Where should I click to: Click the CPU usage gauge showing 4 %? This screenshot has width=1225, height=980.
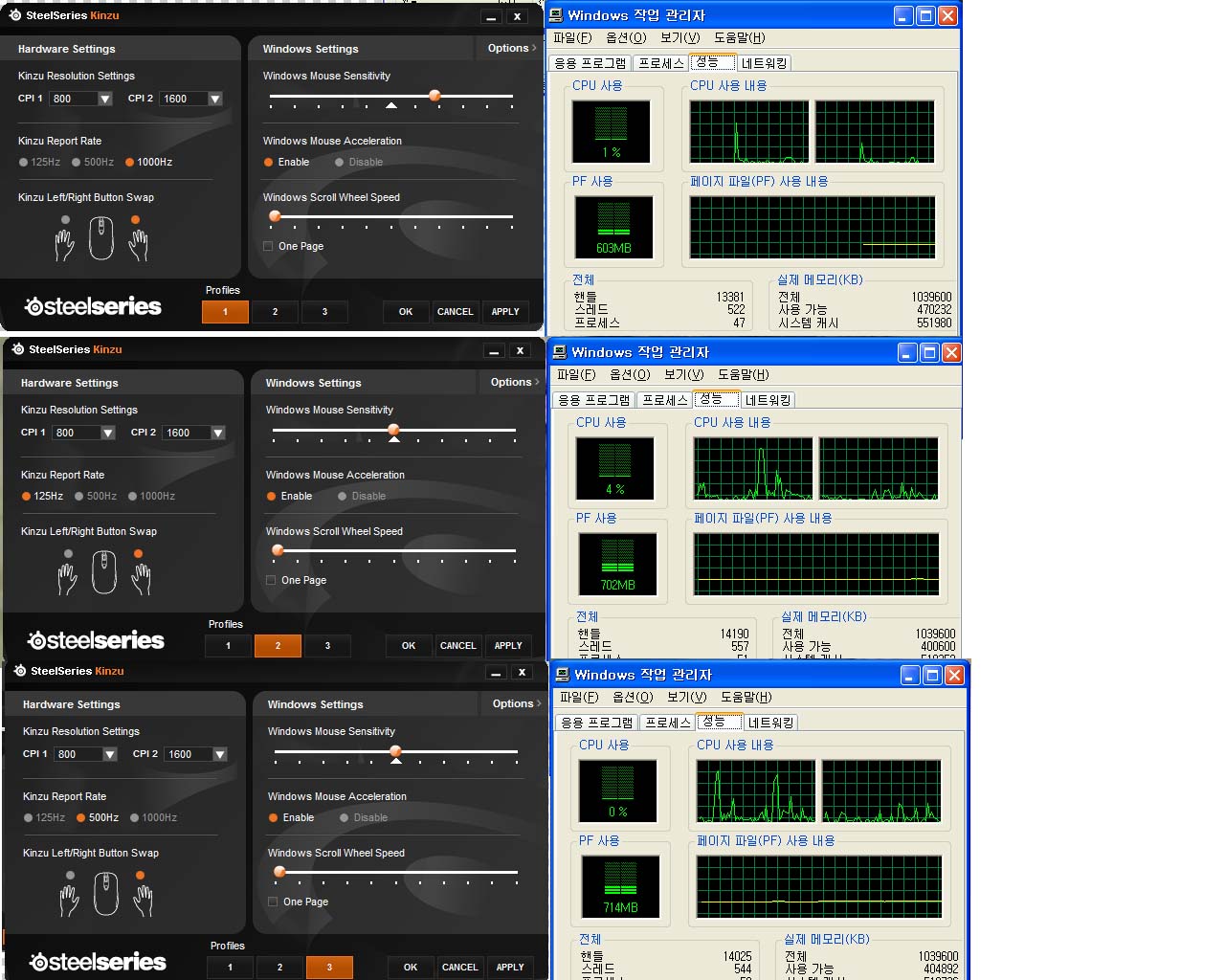tap(615, 468)
